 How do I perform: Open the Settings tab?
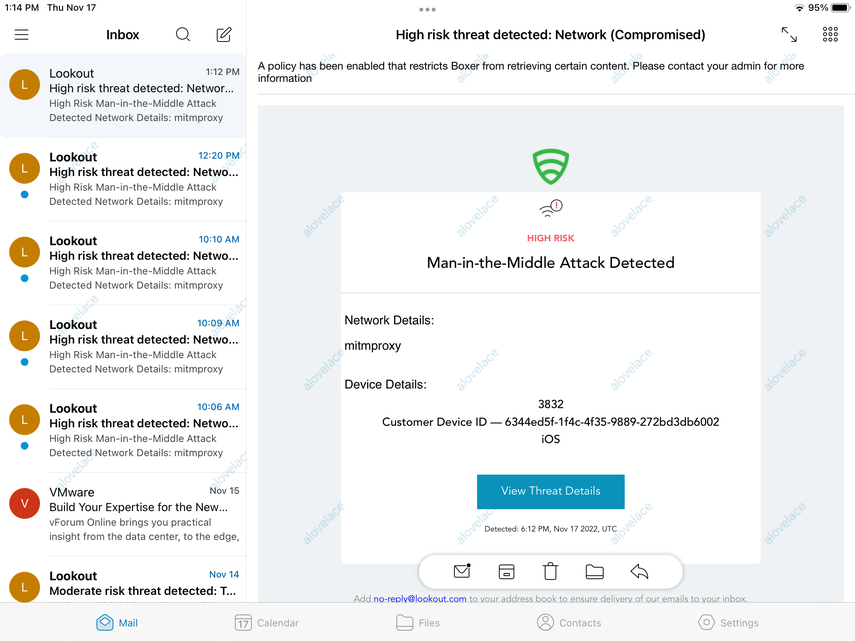(728, 622)
